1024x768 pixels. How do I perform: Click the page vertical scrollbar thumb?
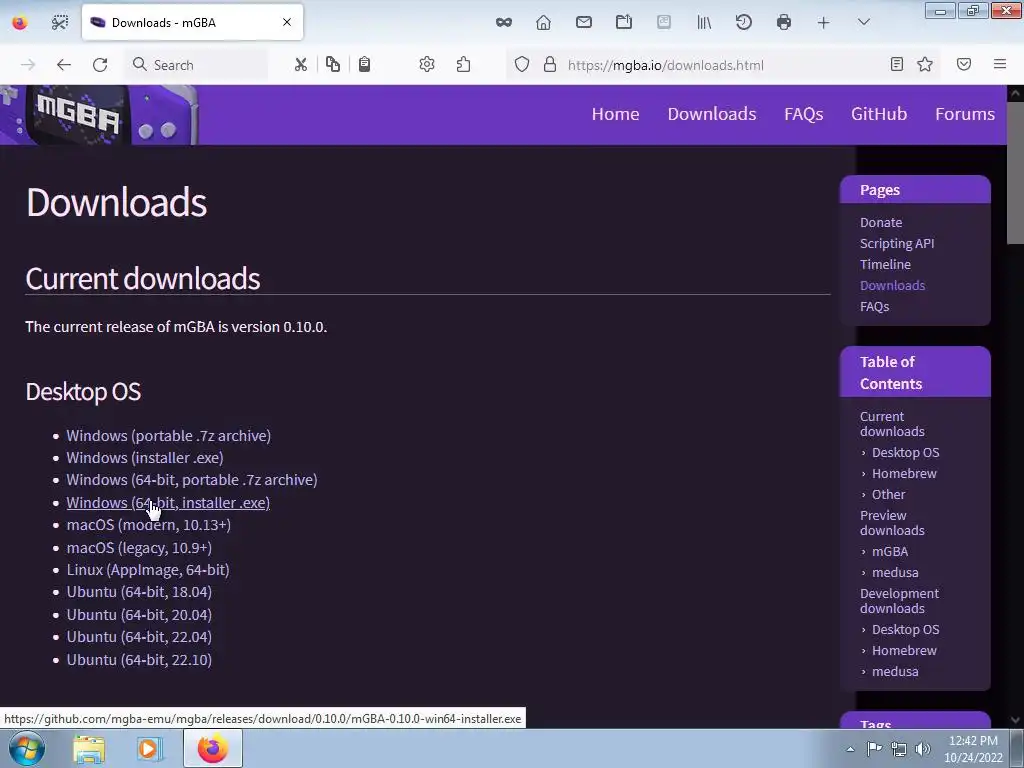coord(1015,172)
